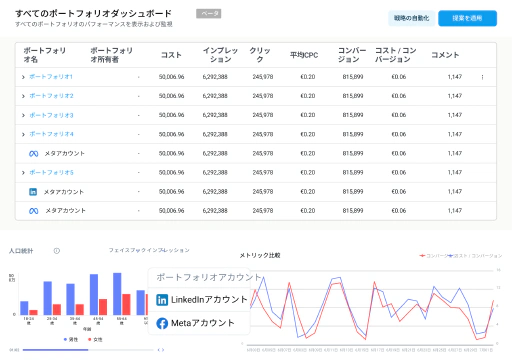Click the left arrow beside the demographics scrollbar
This screenshot has width=512, height=361.
click(159, 350)
